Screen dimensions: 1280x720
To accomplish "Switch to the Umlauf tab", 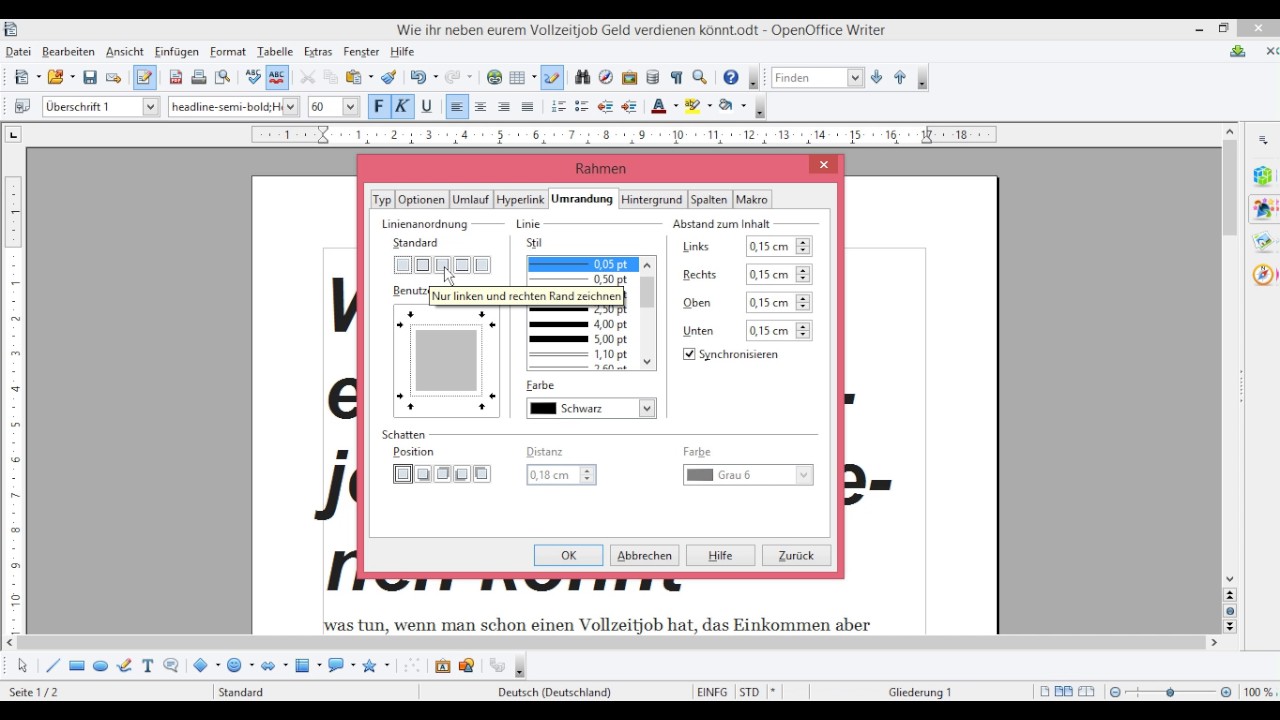I will 470,199.
